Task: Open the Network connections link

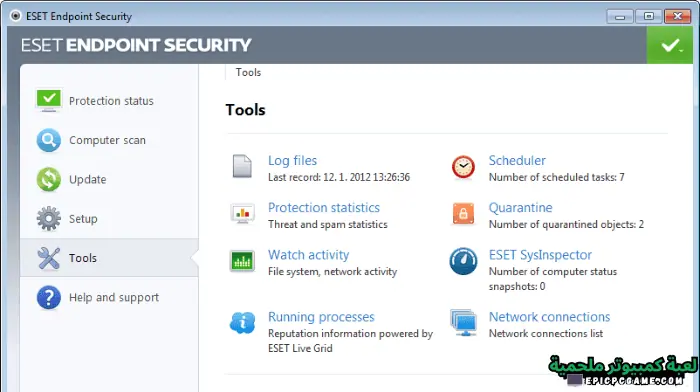Action: (549, 317)
